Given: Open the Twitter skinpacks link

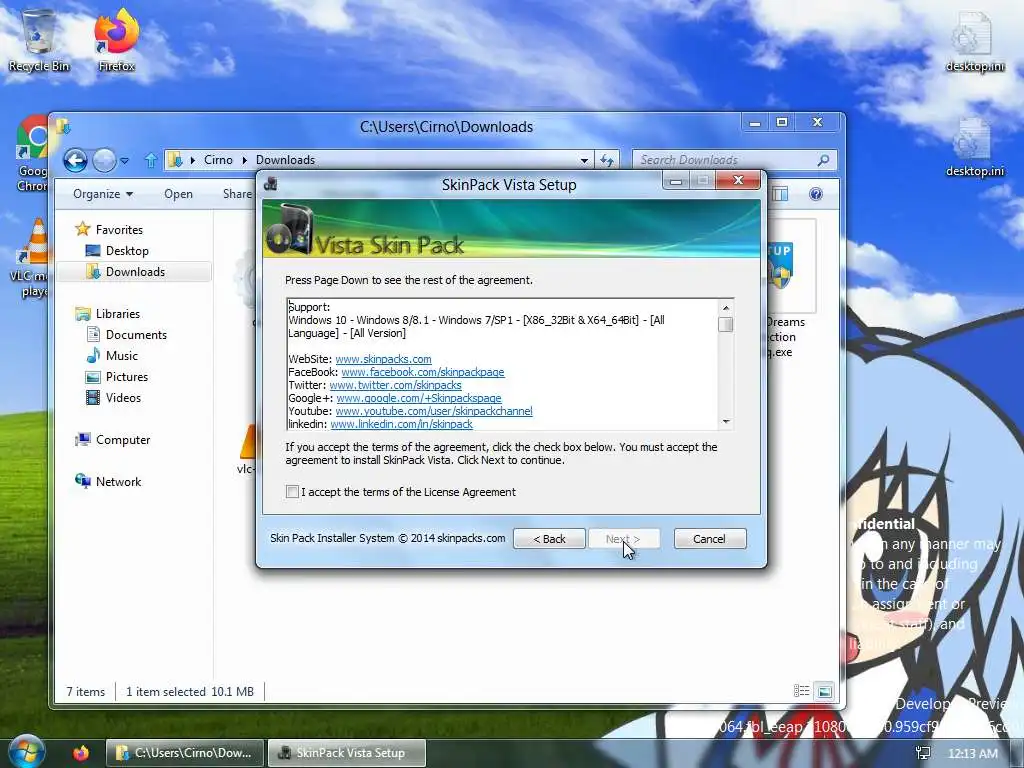Looking at the screenshot, I should tap(395, 385).
